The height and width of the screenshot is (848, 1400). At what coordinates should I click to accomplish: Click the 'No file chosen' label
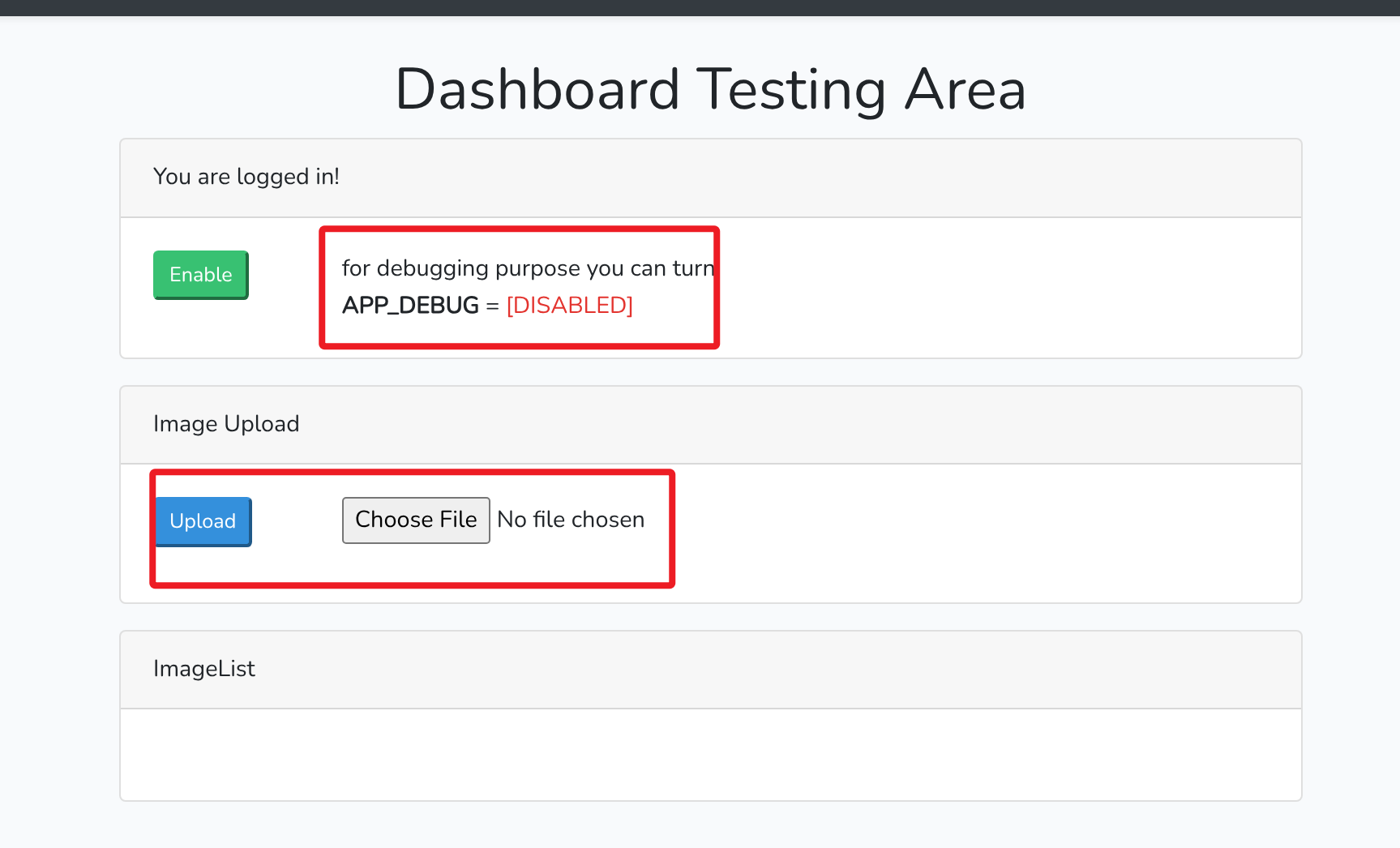point(571,520)
